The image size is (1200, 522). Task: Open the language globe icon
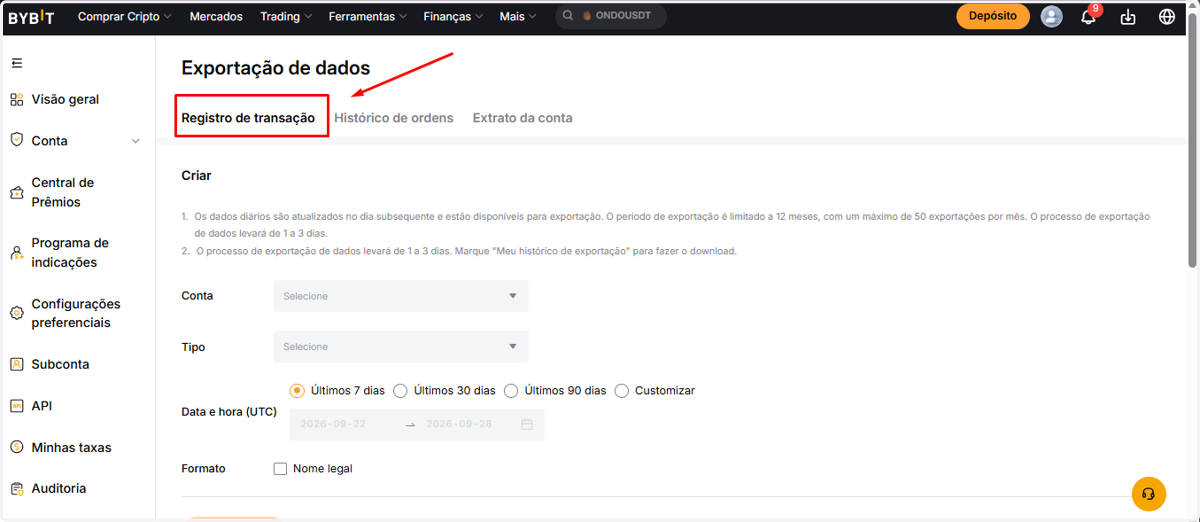[x=1167, y=17]
